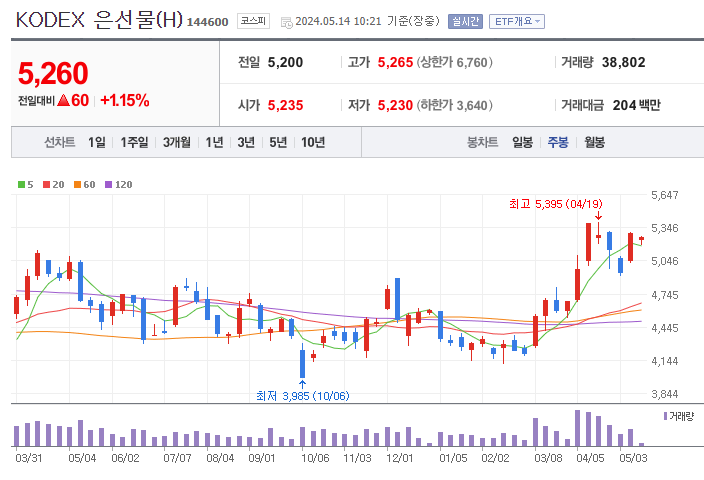This screenshot has width=704, height=480.
Task: Switch to the 월봉 monthly candle chart
Action: (x=594, y=142)
